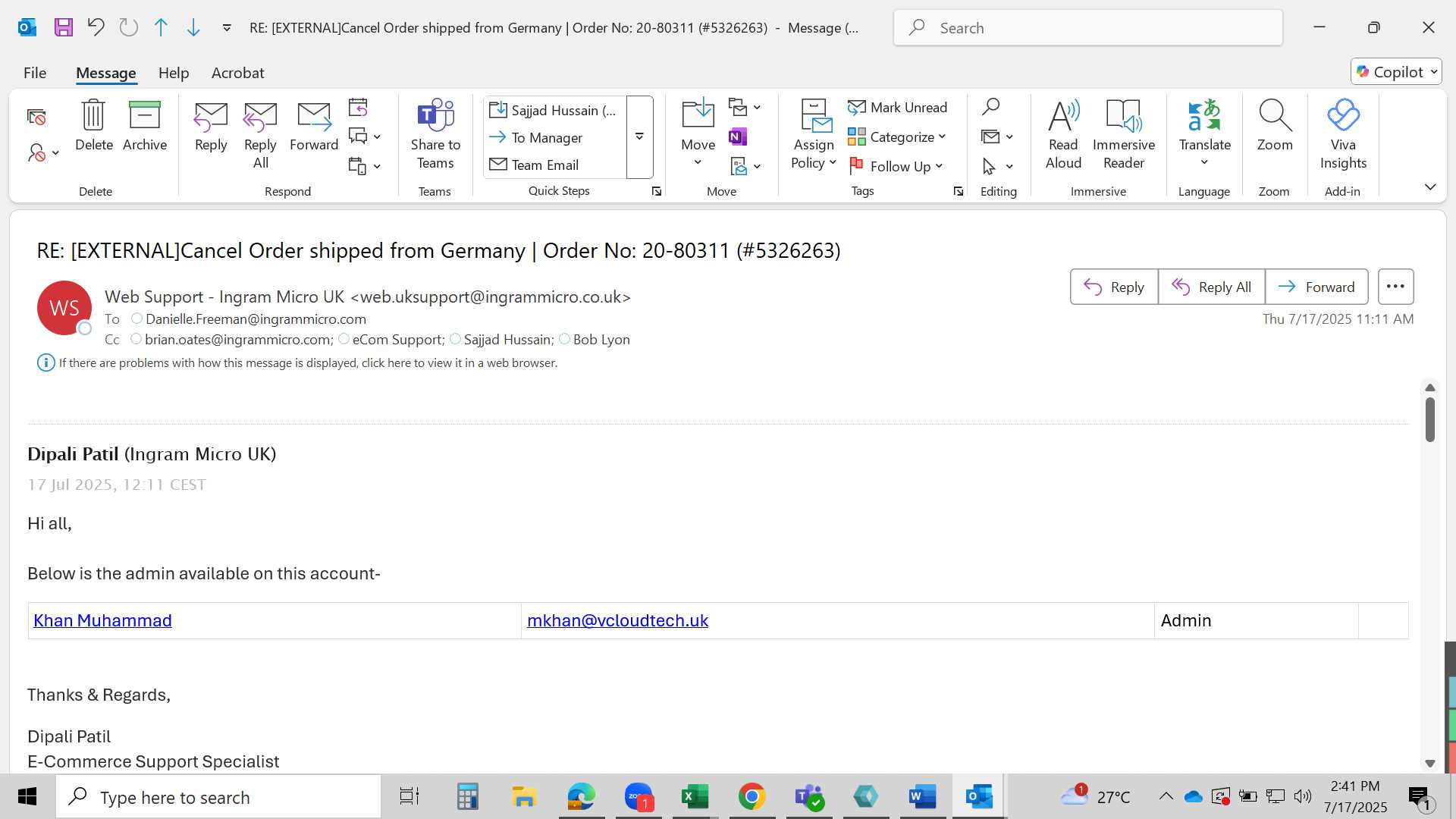This screenshot has height=819, width=1456.
Task: Select the Message tab
Action: tap(106, 73)
